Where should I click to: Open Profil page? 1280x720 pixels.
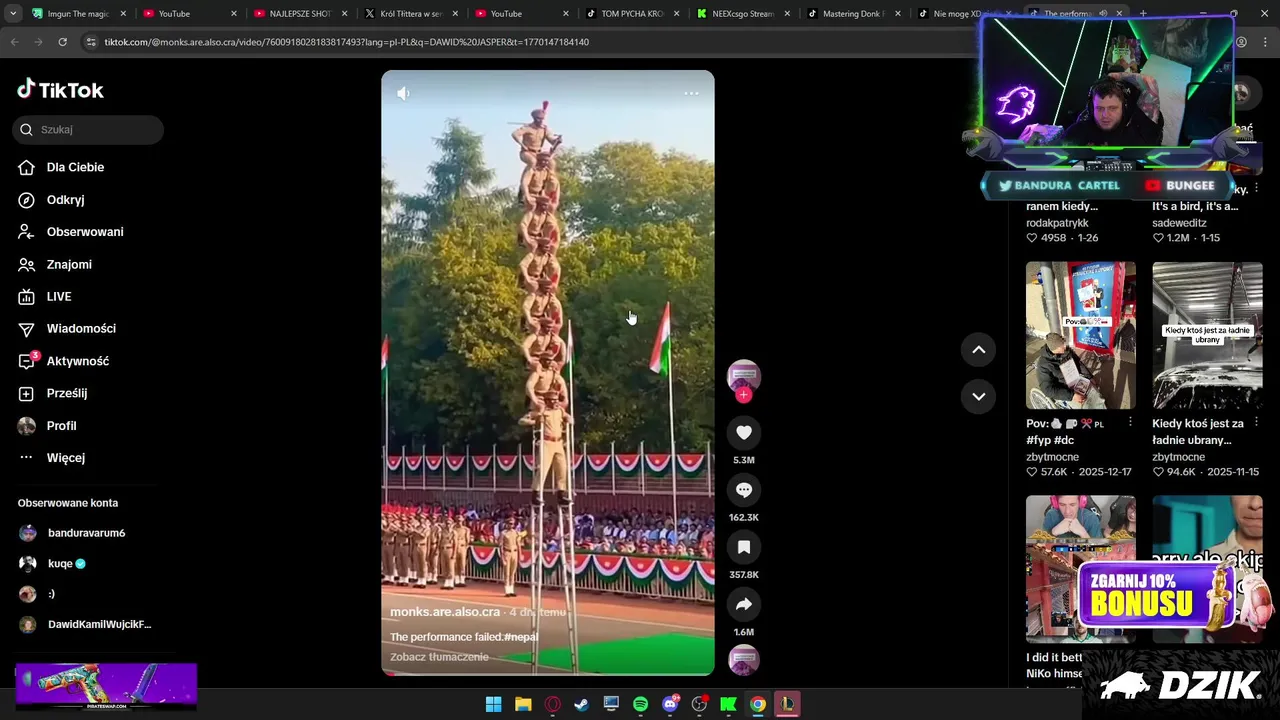pyautogui.click(x=47, y=426)
